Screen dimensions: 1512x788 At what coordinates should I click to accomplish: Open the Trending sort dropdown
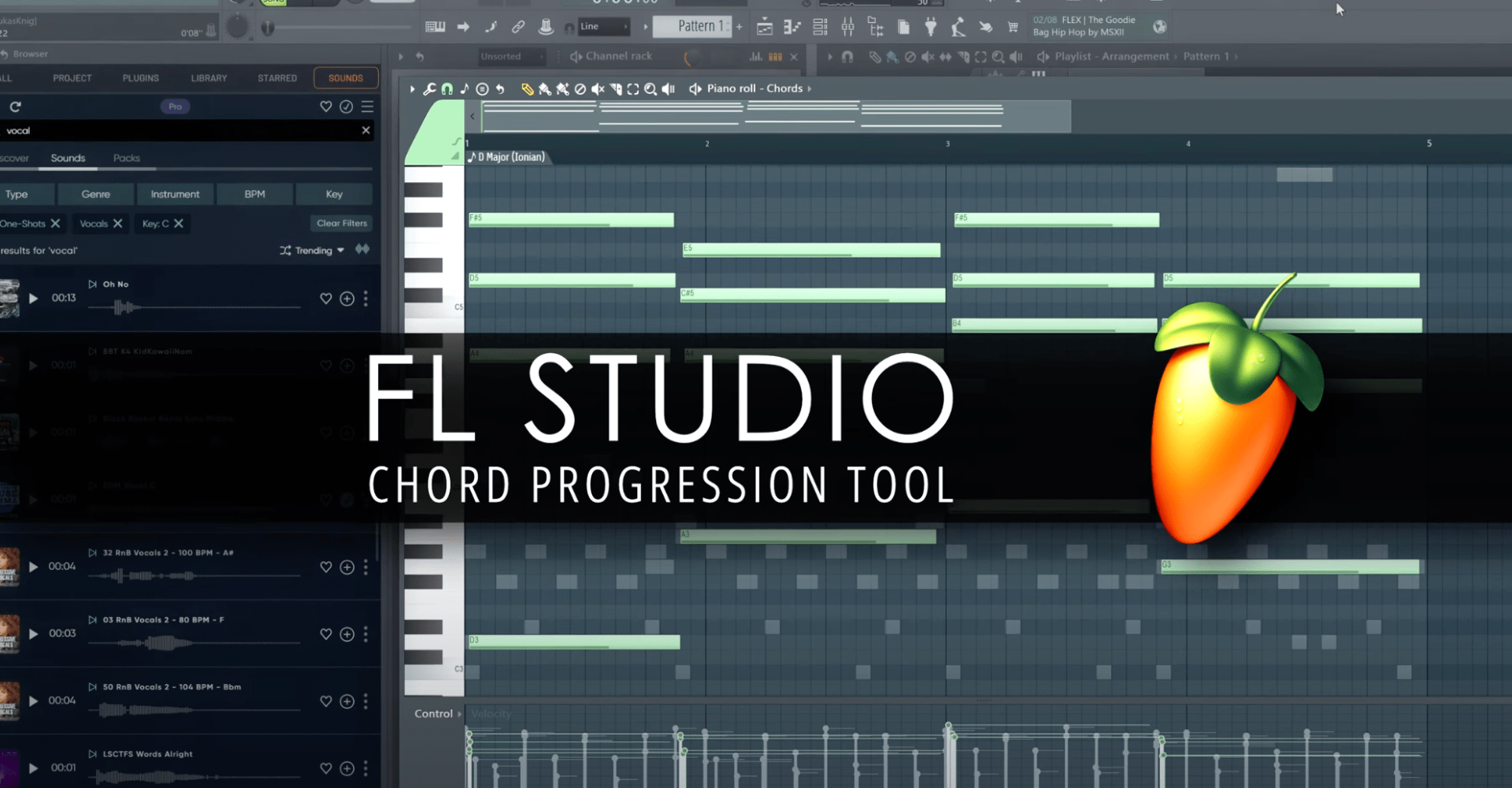pyautogui.click(x=313, y=251)
